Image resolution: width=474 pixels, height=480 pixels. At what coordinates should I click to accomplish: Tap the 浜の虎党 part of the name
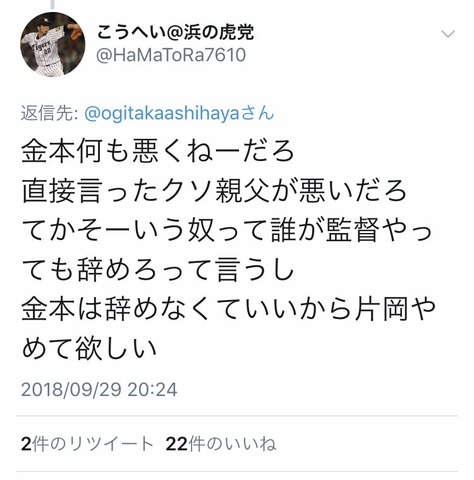point(219,33)
